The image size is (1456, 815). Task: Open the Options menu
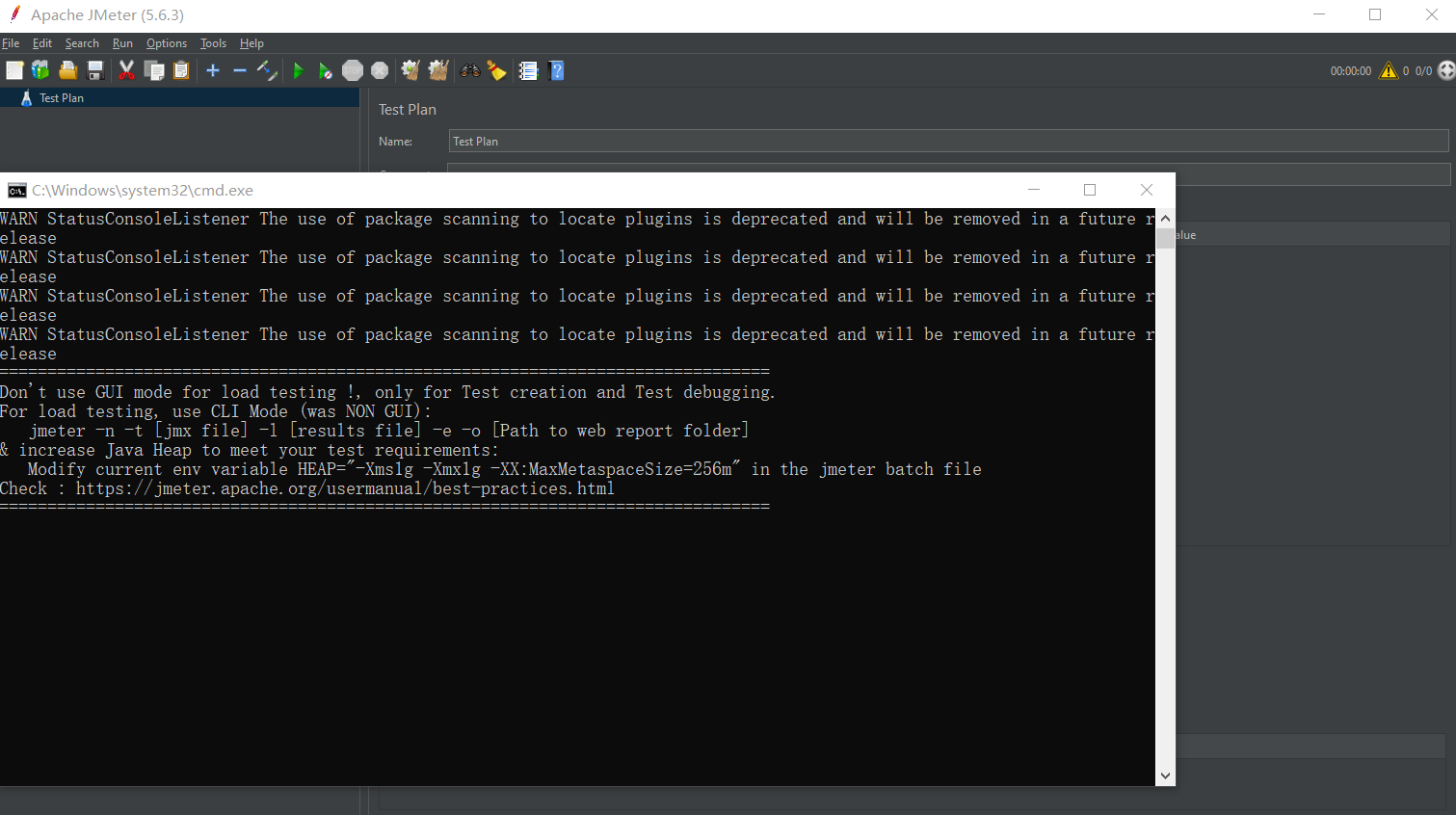point(166,43)
